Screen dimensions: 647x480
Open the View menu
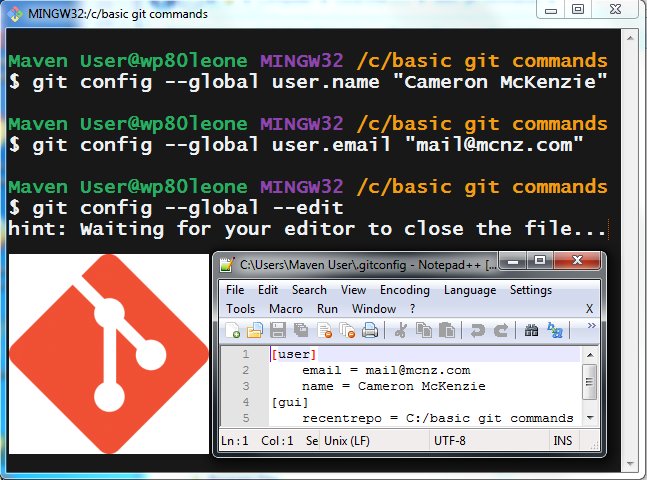coord(353,290)
